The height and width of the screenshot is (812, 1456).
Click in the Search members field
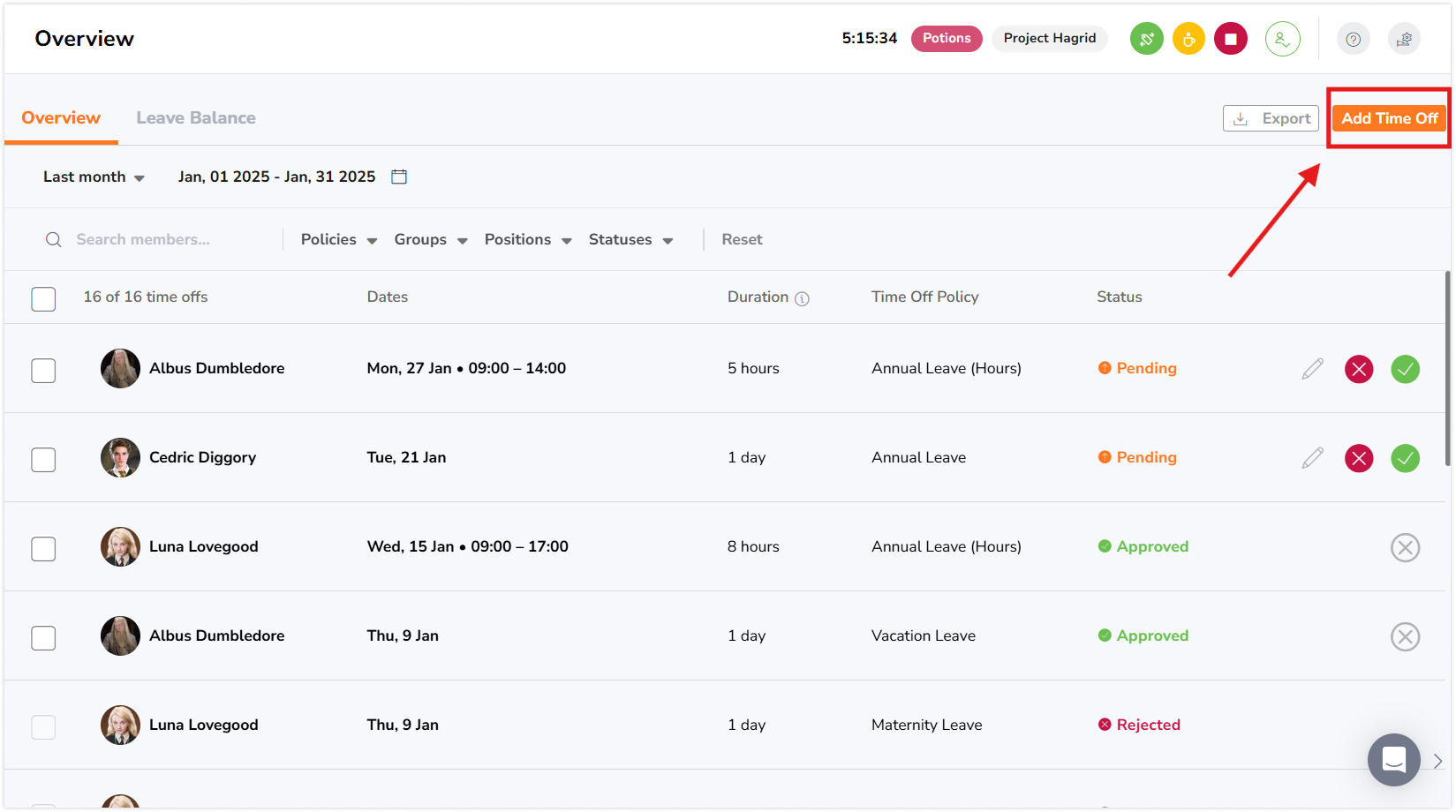pyautogui.click(x=168, y=240)
